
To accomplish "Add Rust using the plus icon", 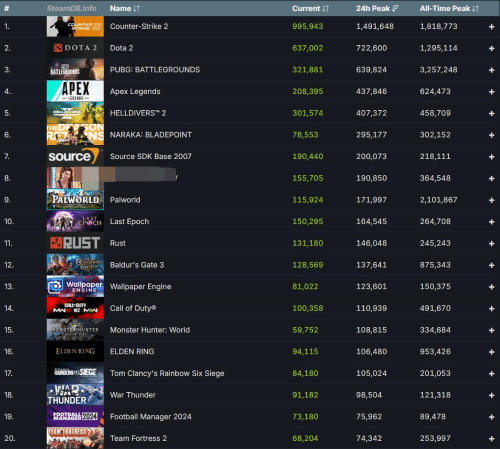I will pyautogui.click(x=491, y=243).
